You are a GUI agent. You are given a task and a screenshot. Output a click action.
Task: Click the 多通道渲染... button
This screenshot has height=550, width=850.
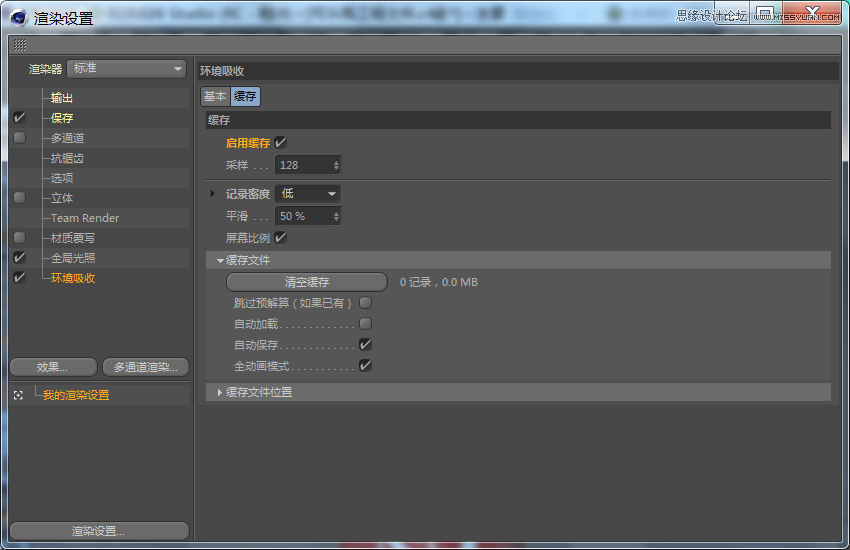(x=146, y=367)
